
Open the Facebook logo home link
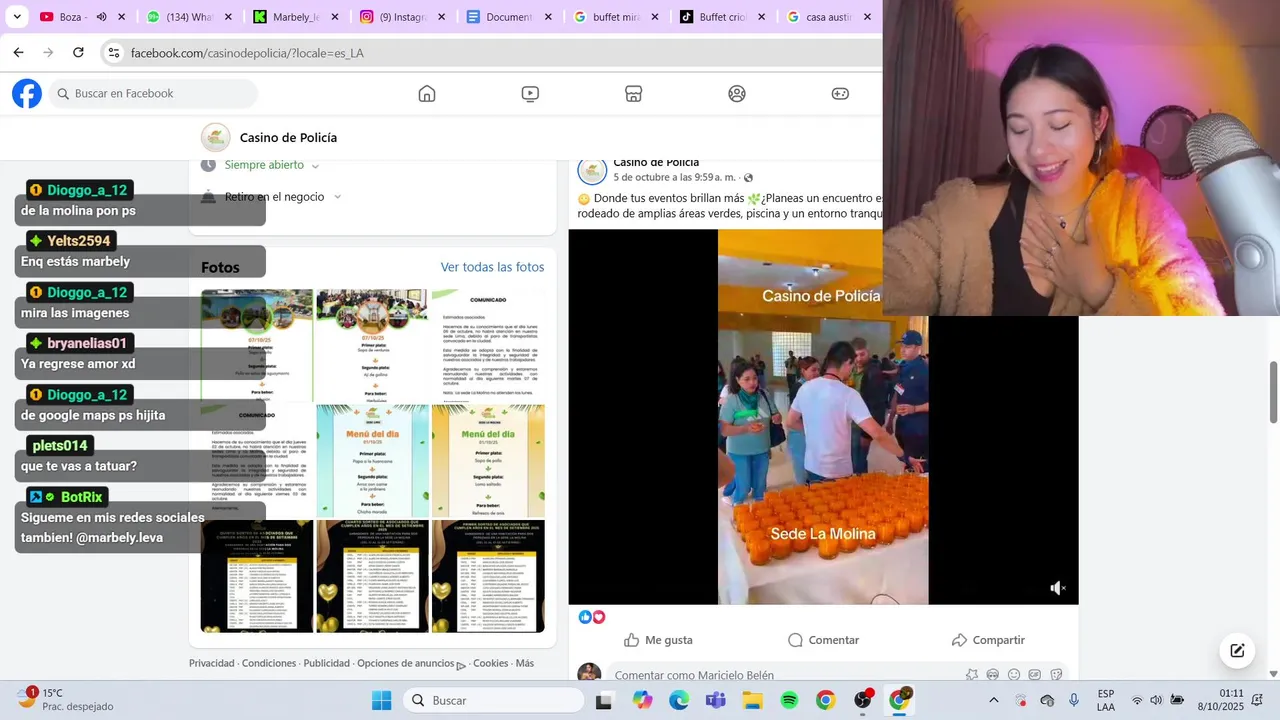27,94
